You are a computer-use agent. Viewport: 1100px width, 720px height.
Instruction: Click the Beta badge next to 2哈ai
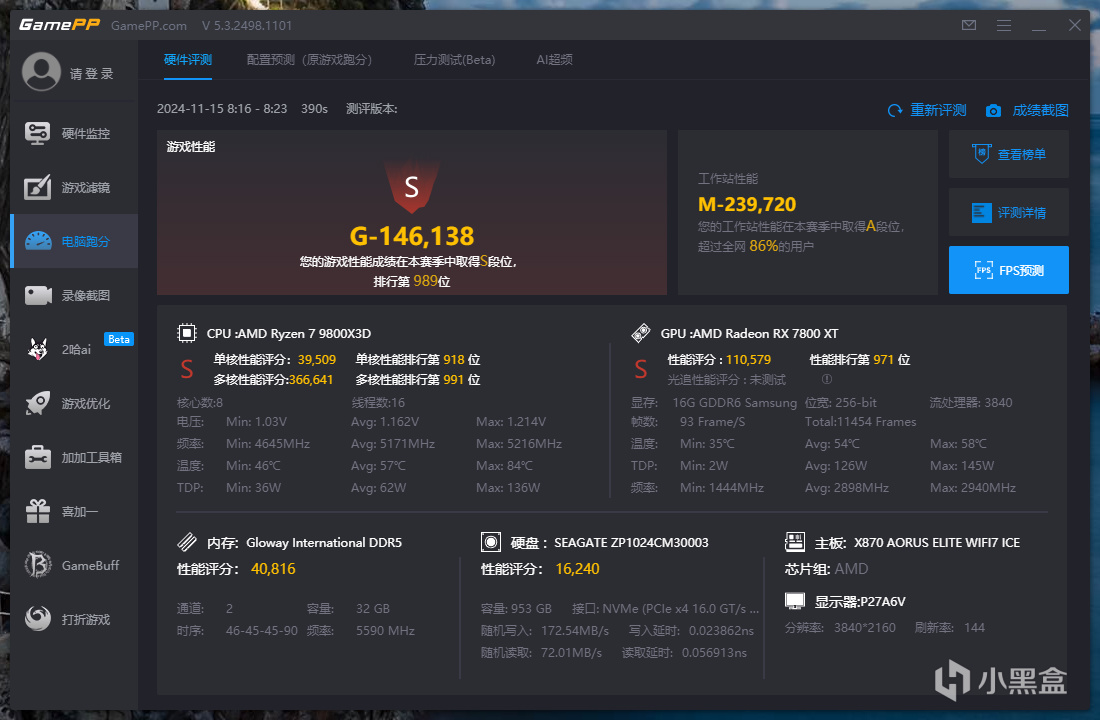(x=119, y=340)
